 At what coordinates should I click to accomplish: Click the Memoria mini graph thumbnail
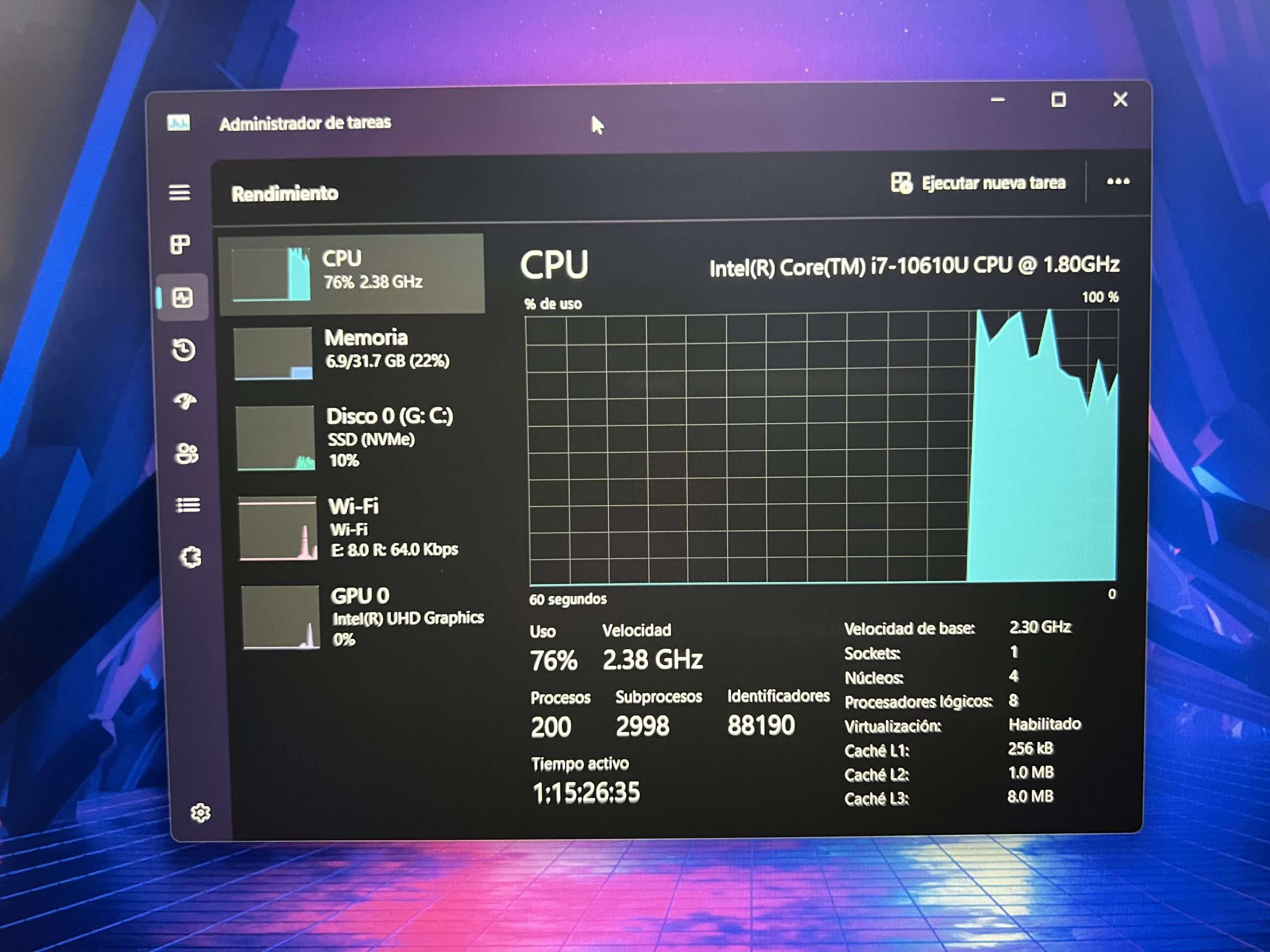pyautogui.click(x=273, y=354)
